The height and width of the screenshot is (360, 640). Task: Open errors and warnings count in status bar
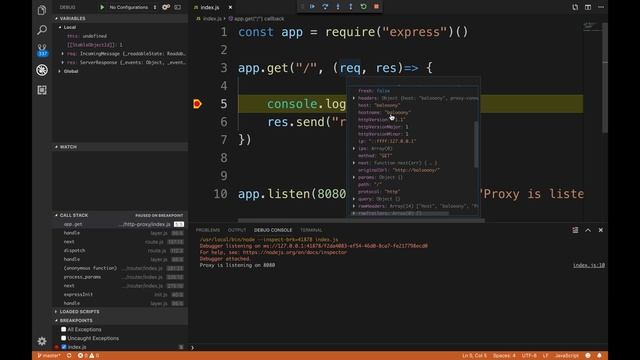(88, 356)
